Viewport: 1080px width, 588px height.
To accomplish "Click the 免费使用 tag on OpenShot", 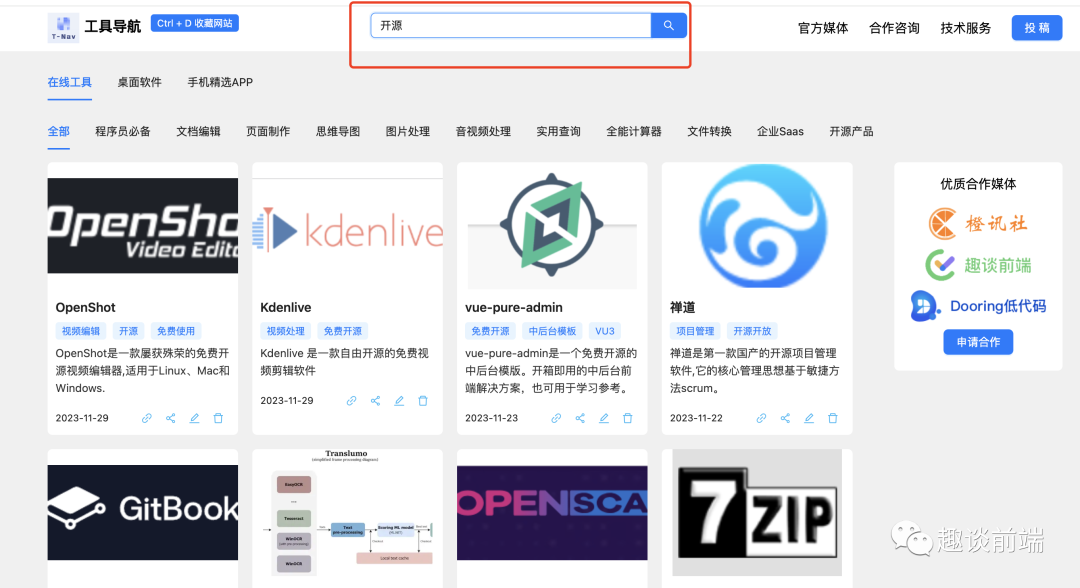I will click(x=176, y=331).
